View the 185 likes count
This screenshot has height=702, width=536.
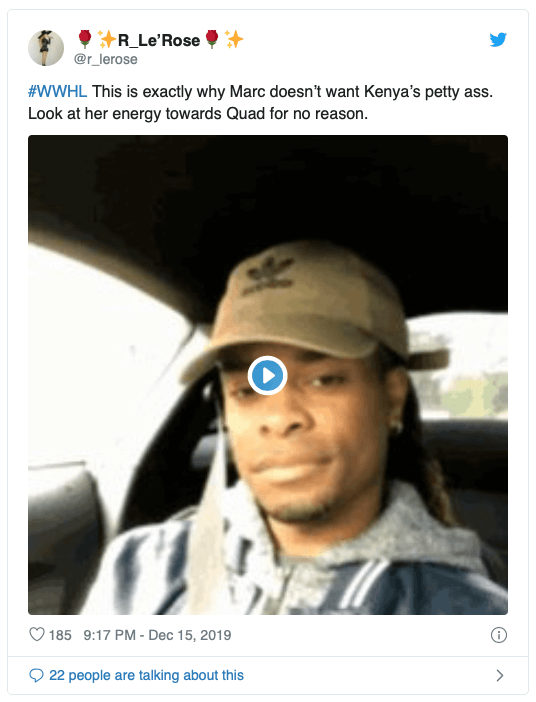60,635
